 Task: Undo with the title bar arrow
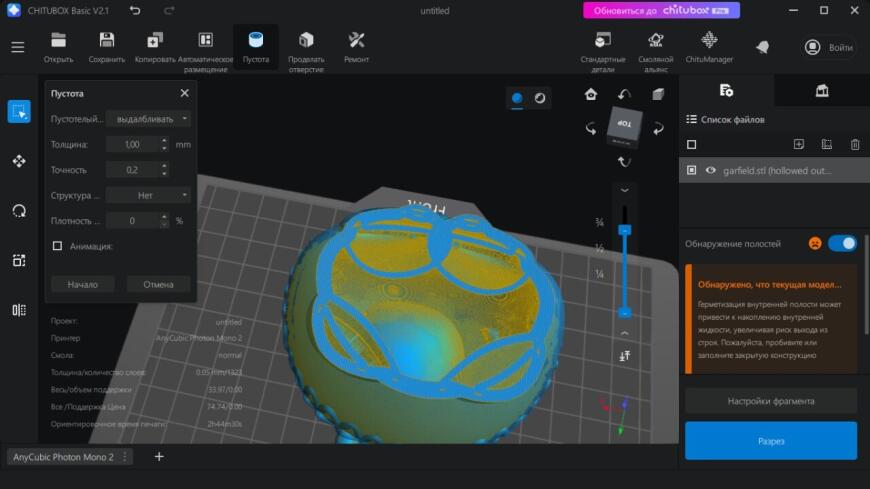[135, 10]
